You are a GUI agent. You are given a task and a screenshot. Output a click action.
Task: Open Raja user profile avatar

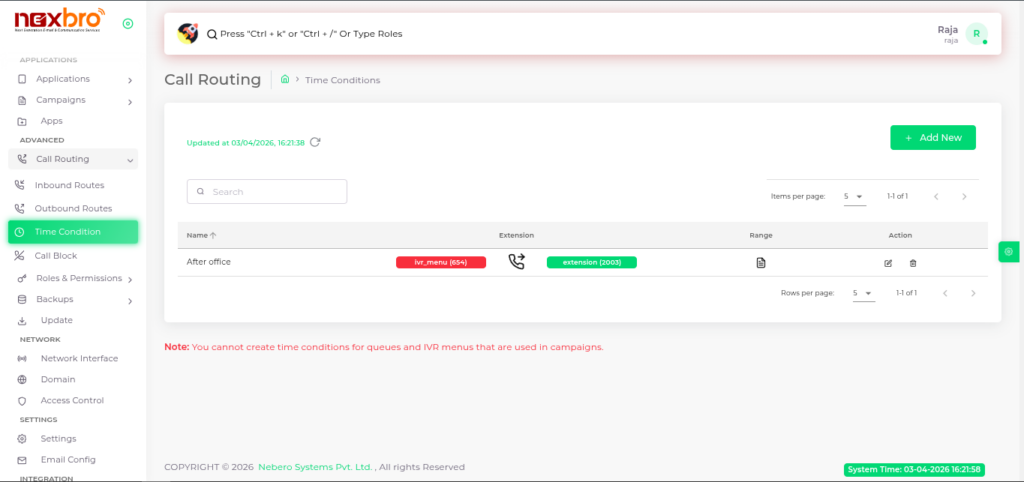976,34
